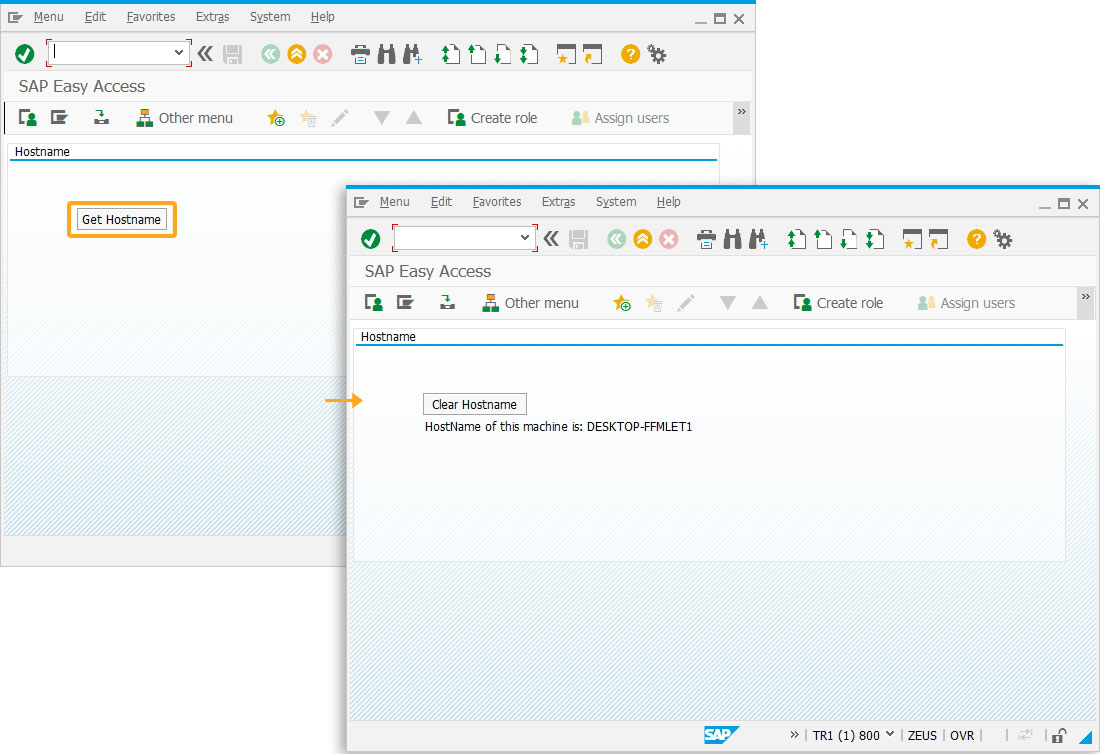
Task: Click Save disk icon in front window
Action: click(579, 240)
